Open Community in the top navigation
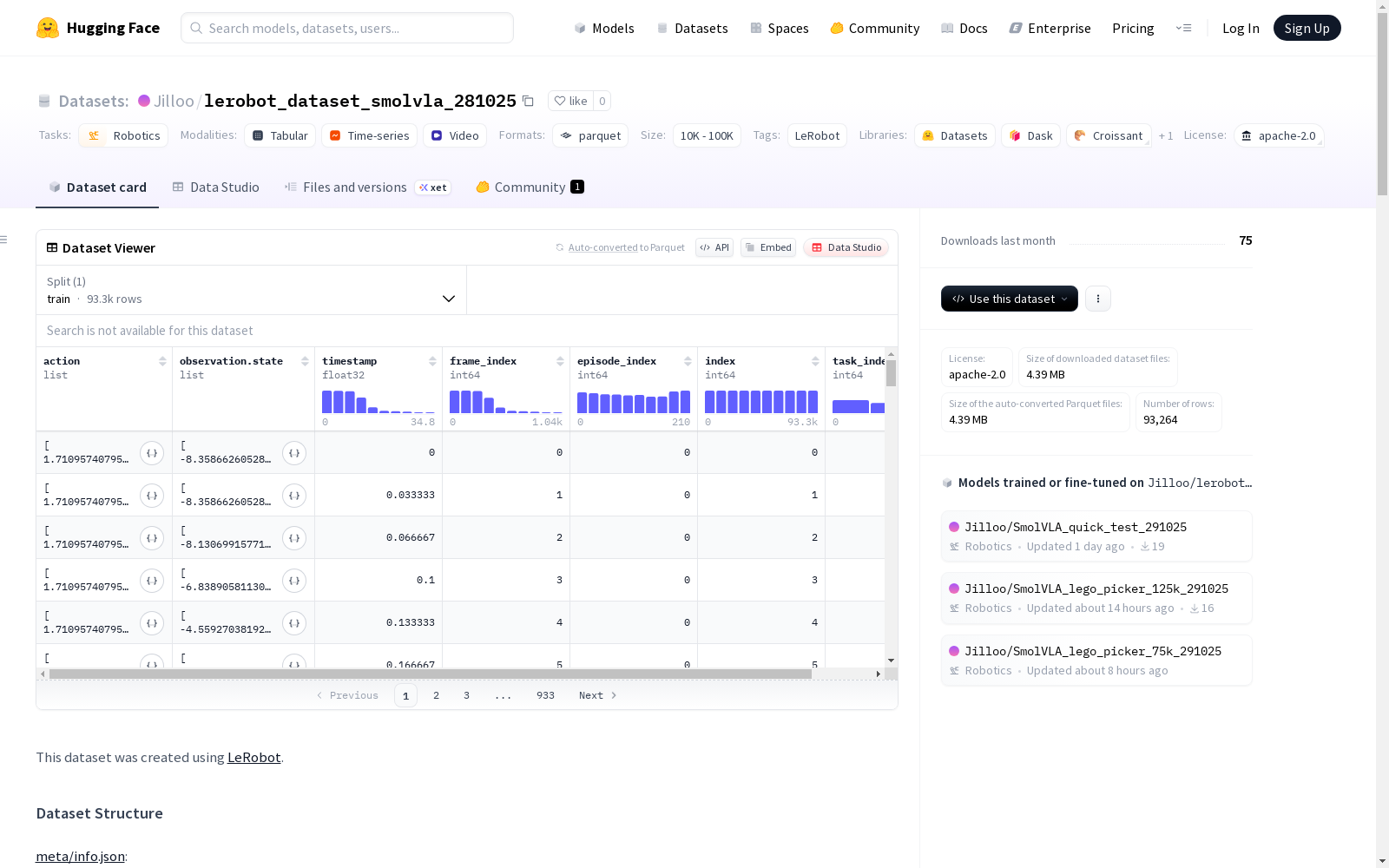Viewport: 1389px width, 868px height. [874, 28]
